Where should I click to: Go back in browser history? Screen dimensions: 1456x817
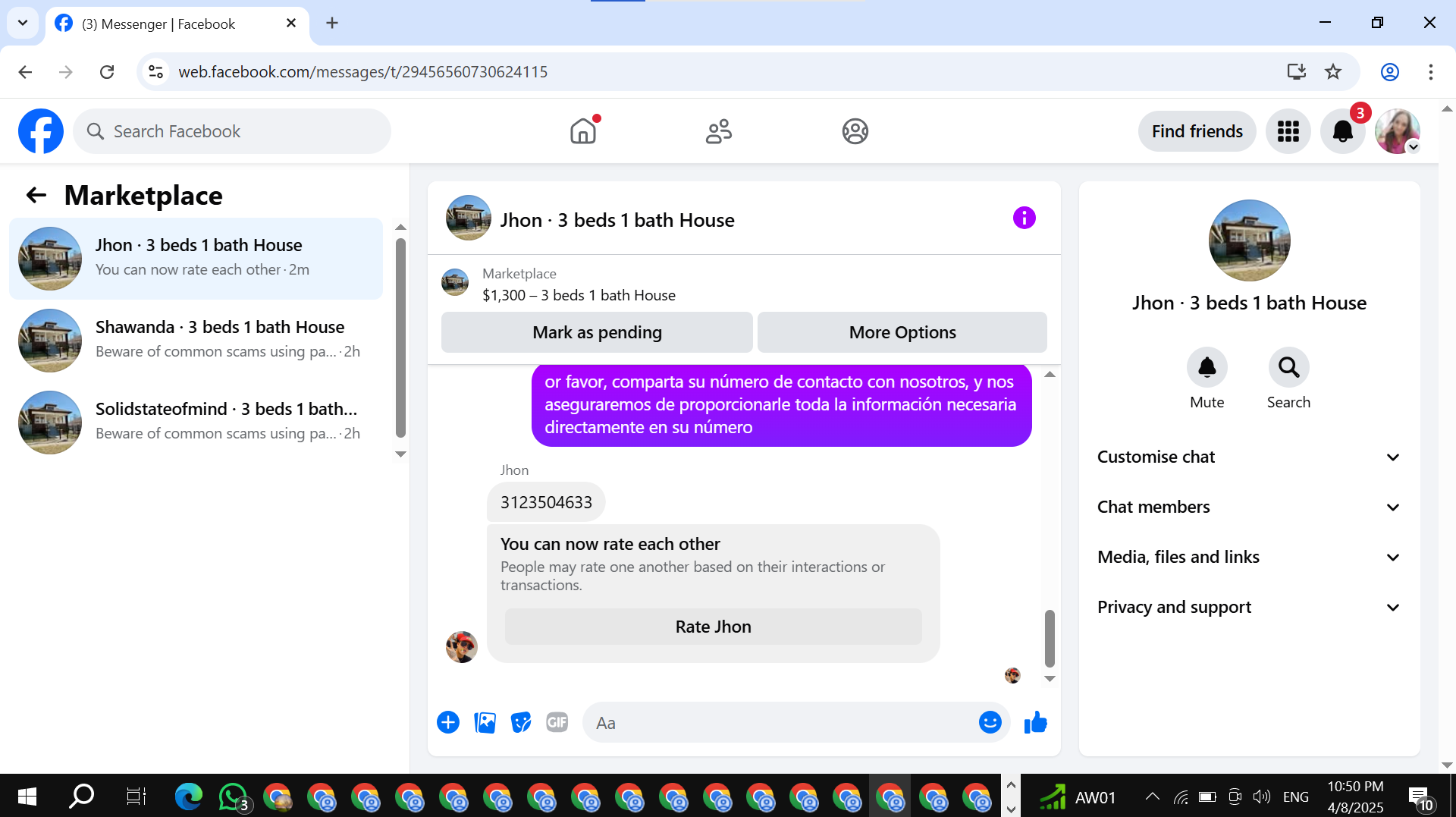coord(25,72)
